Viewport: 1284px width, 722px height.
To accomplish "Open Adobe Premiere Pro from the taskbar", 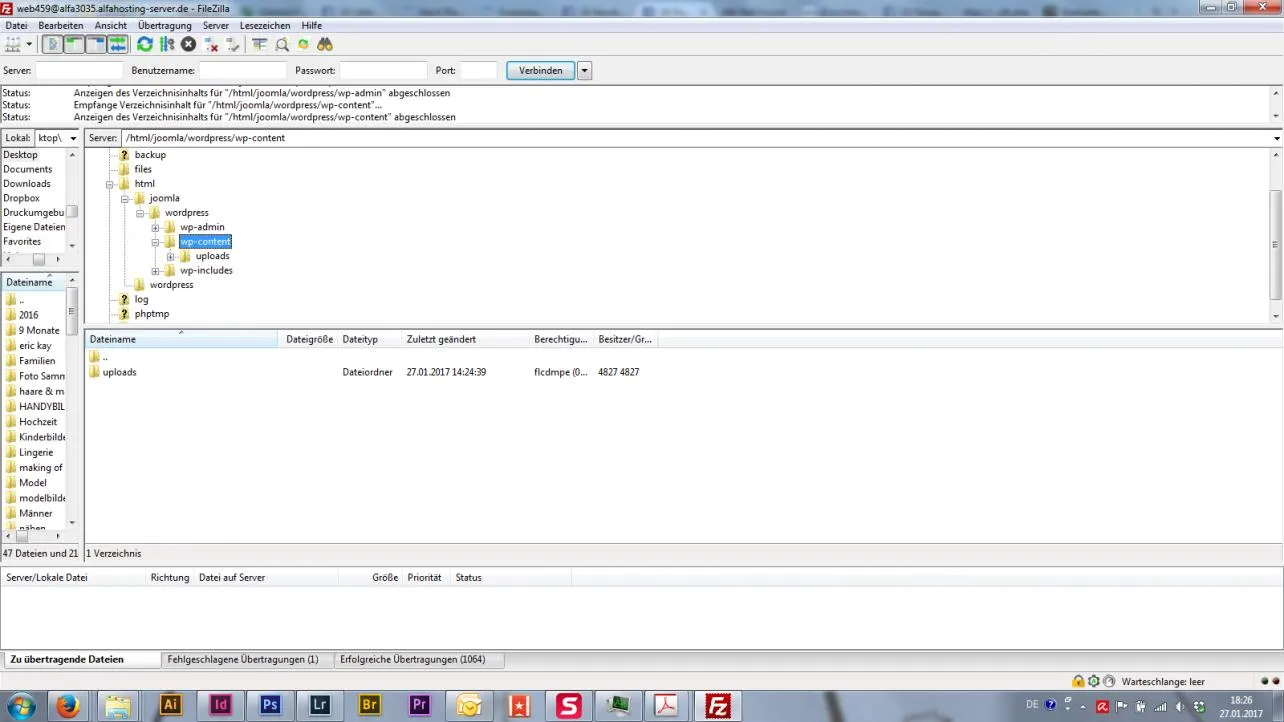I will click(x=419, y=705).
